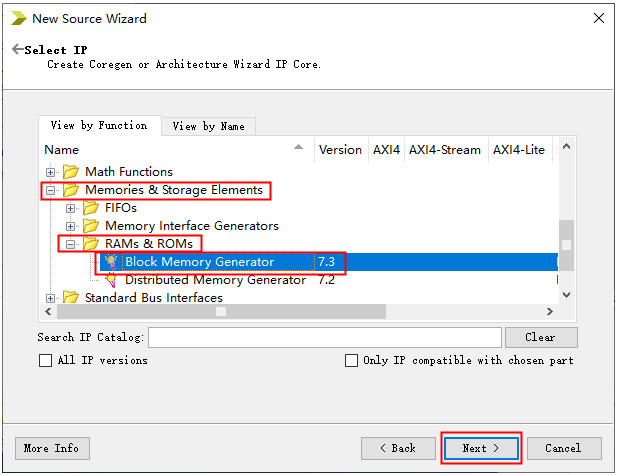Enable the All IP versions checkbox
Viewport: 619px width, 476px height.
45,361
